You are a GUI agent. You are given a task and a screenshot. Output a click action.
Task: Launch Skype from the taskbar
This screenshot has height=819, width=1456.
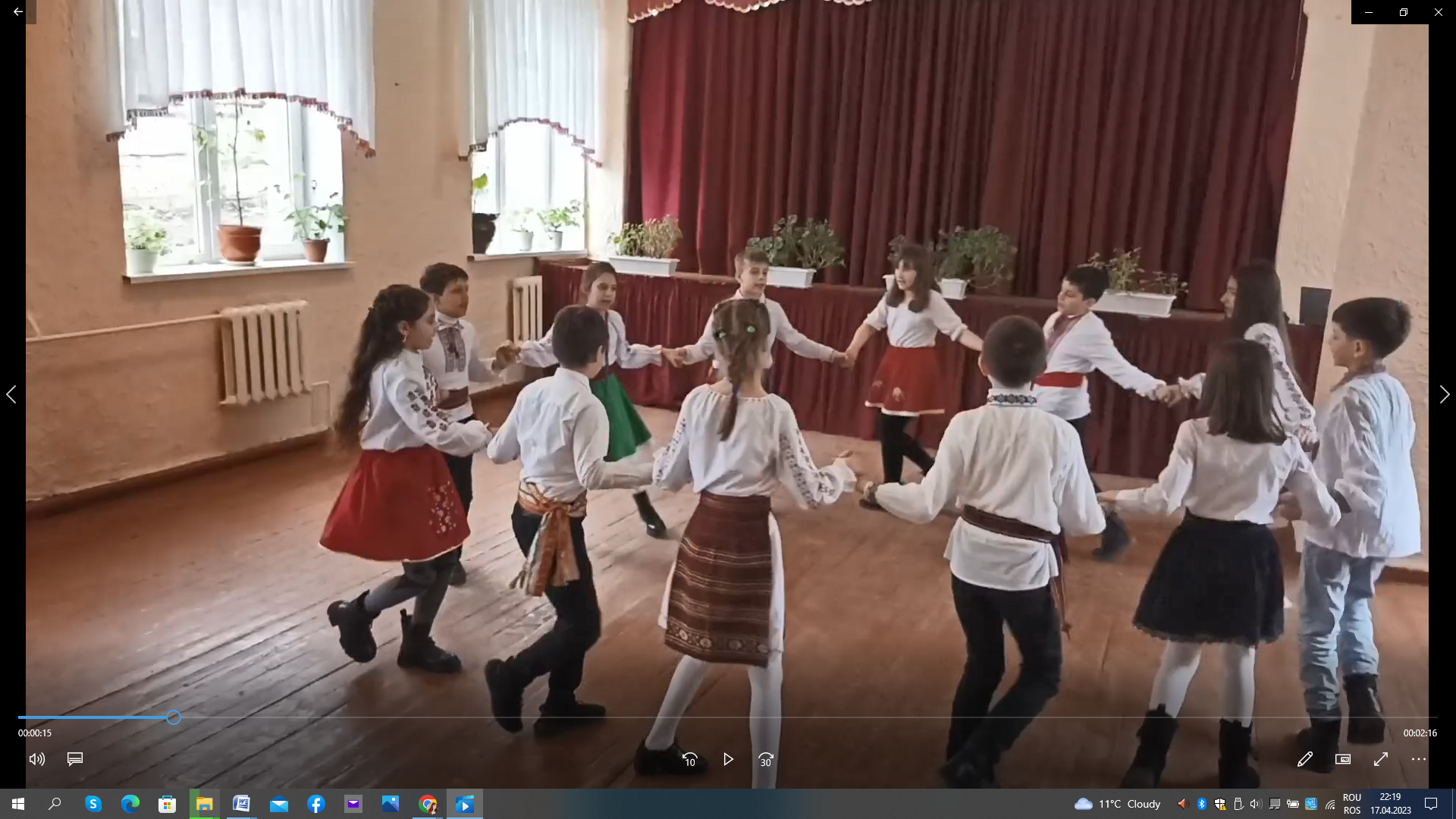click(x=93, y=804)
